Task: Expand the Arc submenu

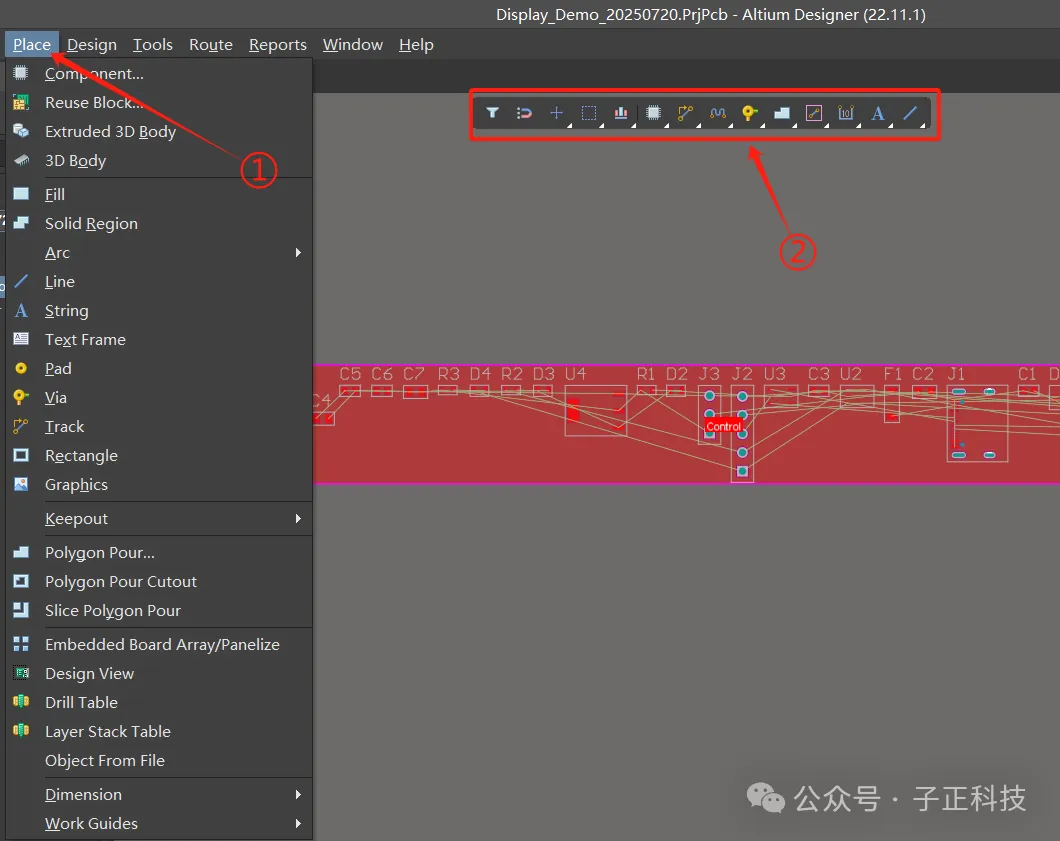Action: (x=159, y=253)
